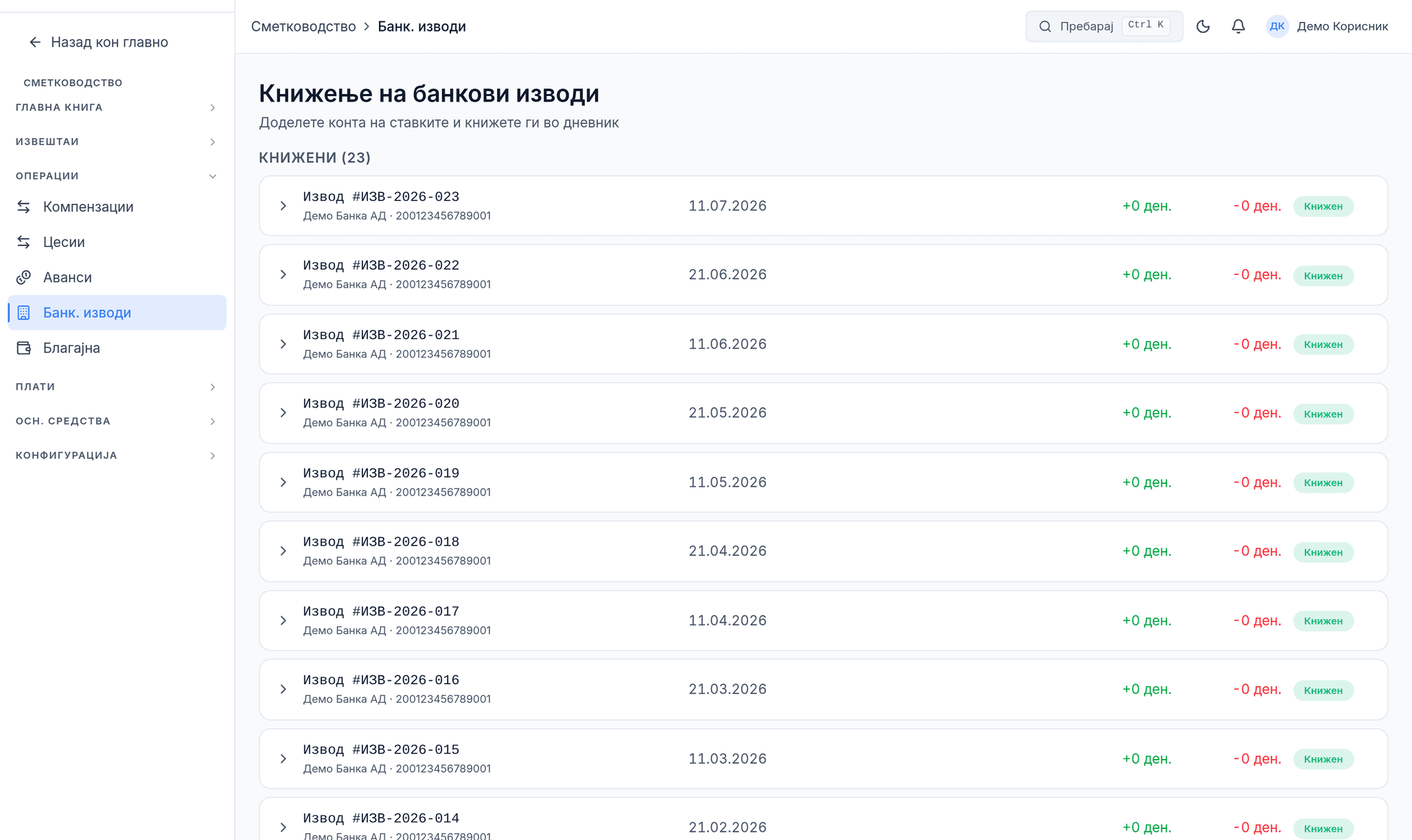Click the Компензации swap arrows icon

tap(24, 207)
